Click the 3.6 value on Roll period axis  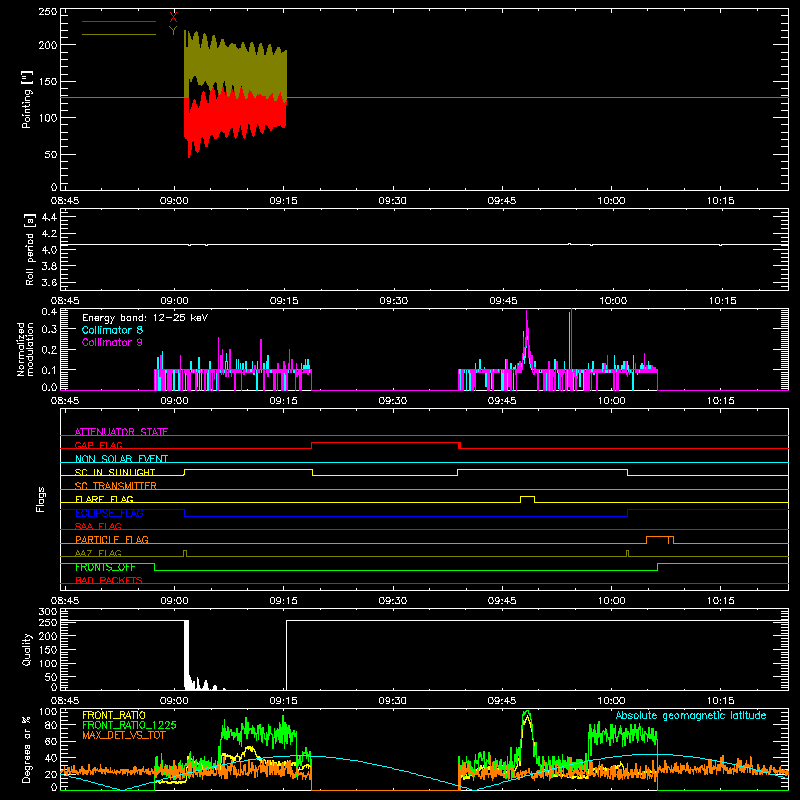coord(49,282)
